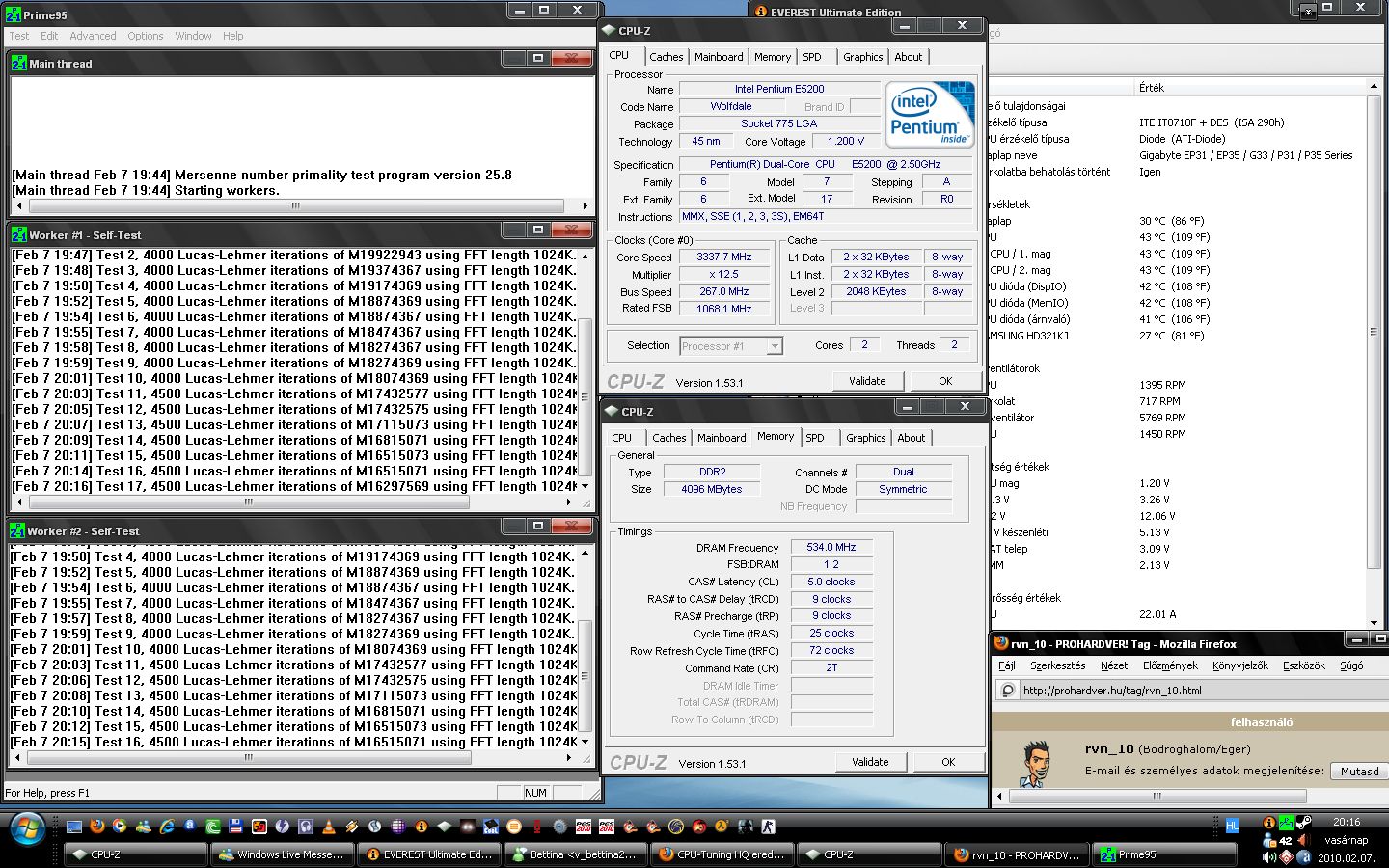Open Steam tray icon
Image resolution: width=1389 pixels, height=868 pixels.
coord(1304,823)
